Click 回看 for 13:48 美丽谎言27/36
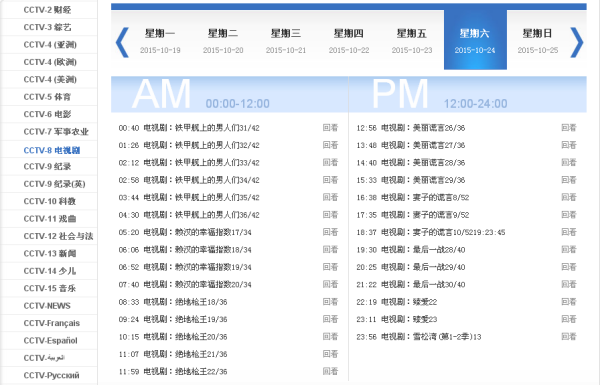This screenshot has width=600, height=385. point(569,145)
